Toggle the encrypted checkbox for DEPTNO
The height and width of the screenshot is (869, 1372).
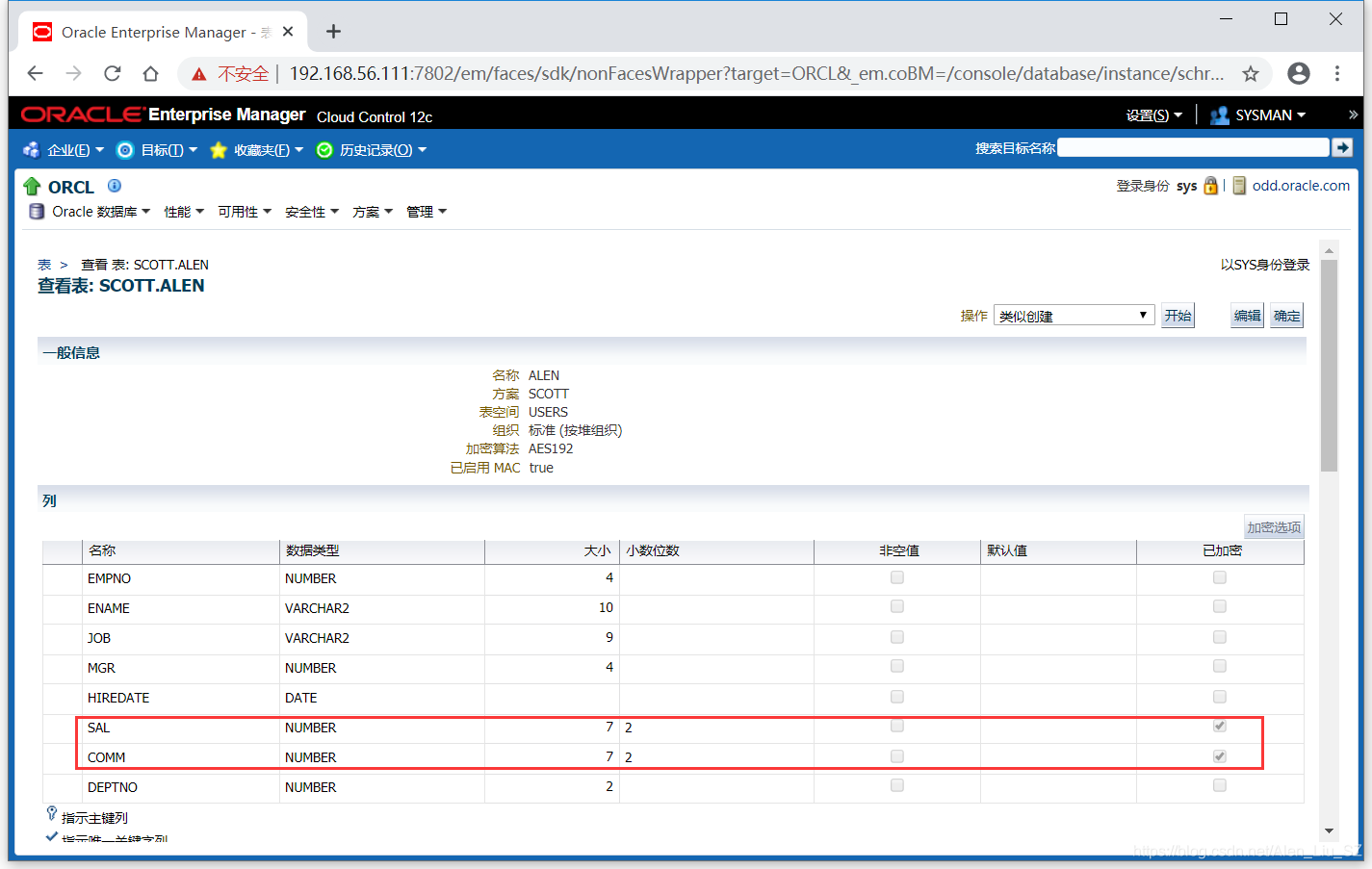click(1220, 785)
